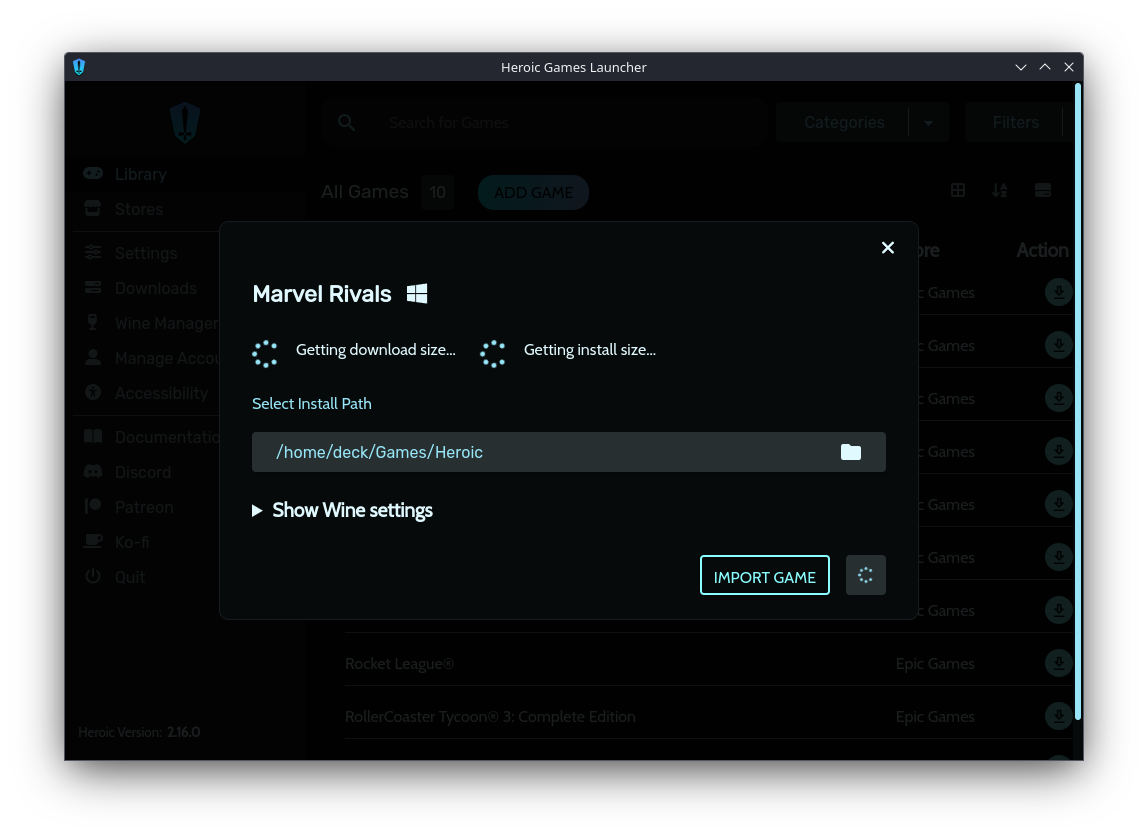Click the Stores shop icon

pyautogui.click(x=93, y=208)
